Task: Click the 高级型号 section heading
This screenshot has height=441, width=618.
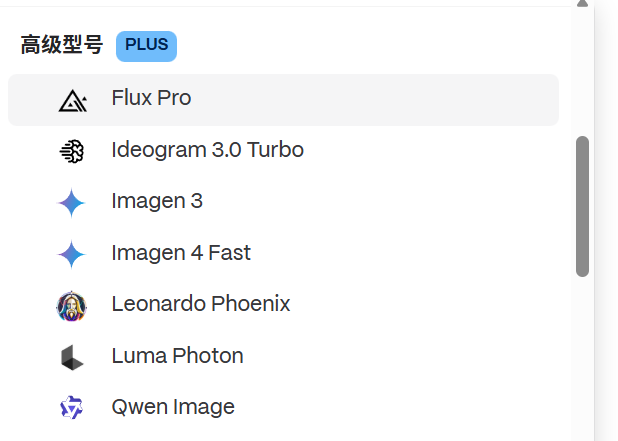Action: pos(61,46)
